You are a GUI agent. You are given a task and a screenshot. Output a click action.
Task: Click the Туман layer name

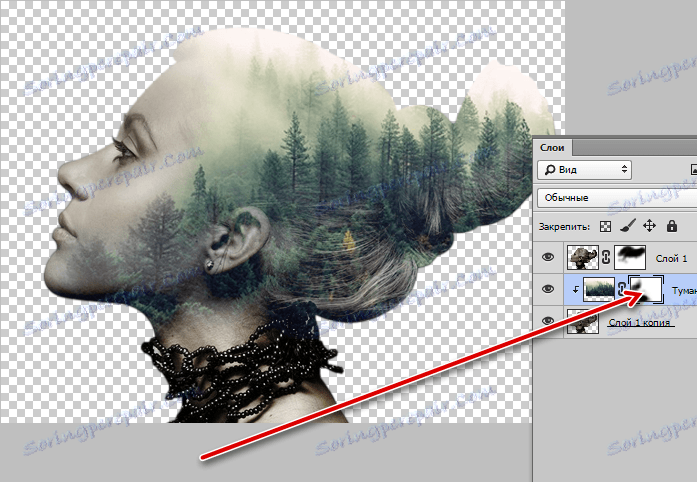point(684,291)
